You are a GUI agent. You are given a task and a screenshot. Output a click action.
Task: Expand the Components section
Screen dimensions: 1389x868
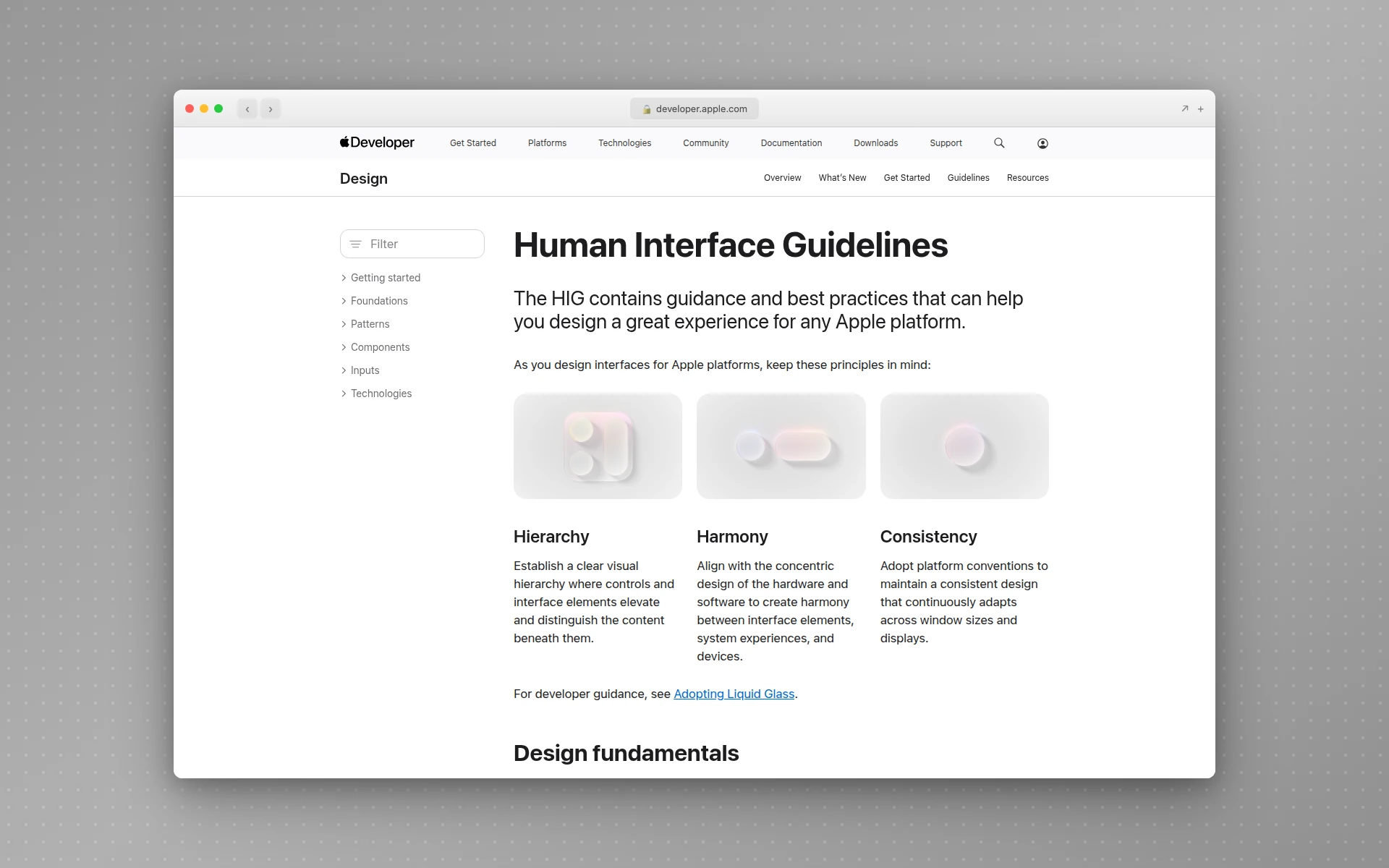[x=381, y=347]
